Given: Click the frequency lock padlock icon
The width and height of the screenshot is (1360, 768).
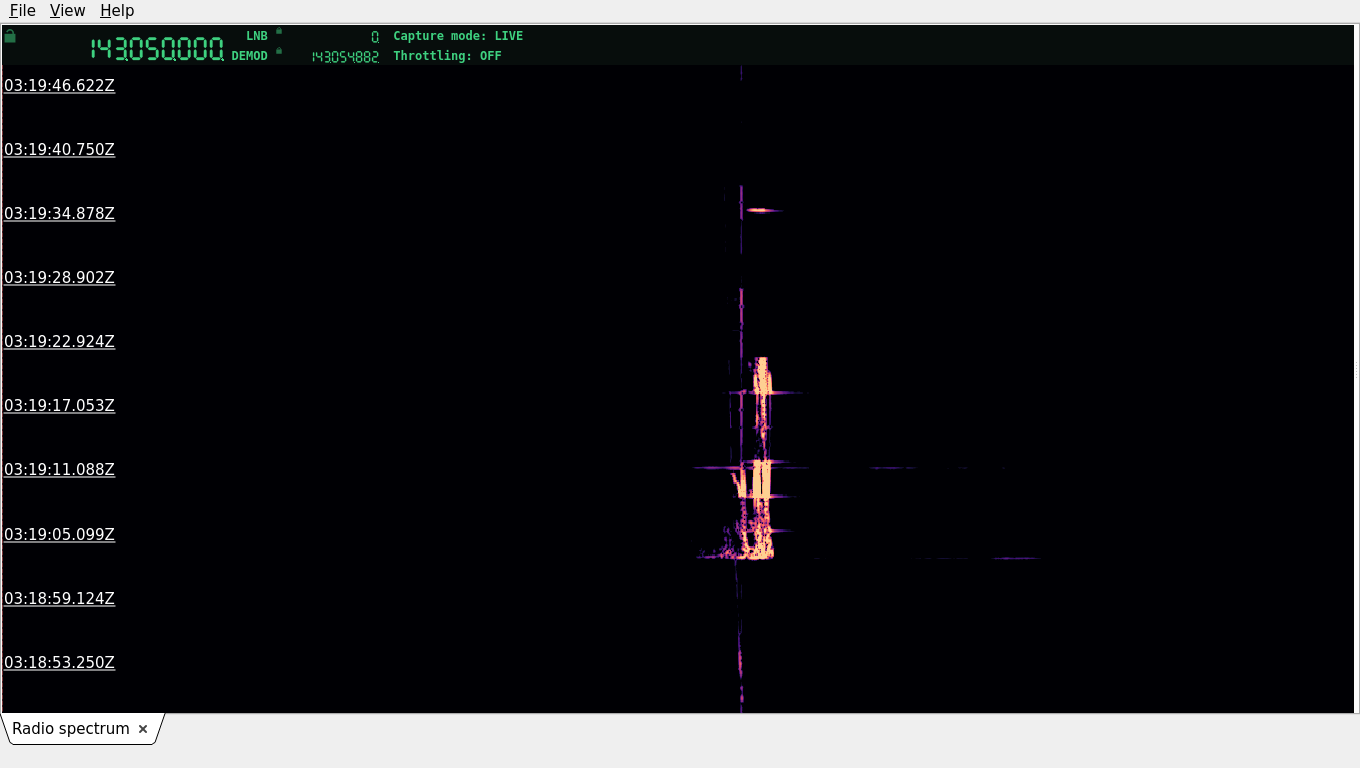Looking at the screenshot, I should click(x=10, y=36).
